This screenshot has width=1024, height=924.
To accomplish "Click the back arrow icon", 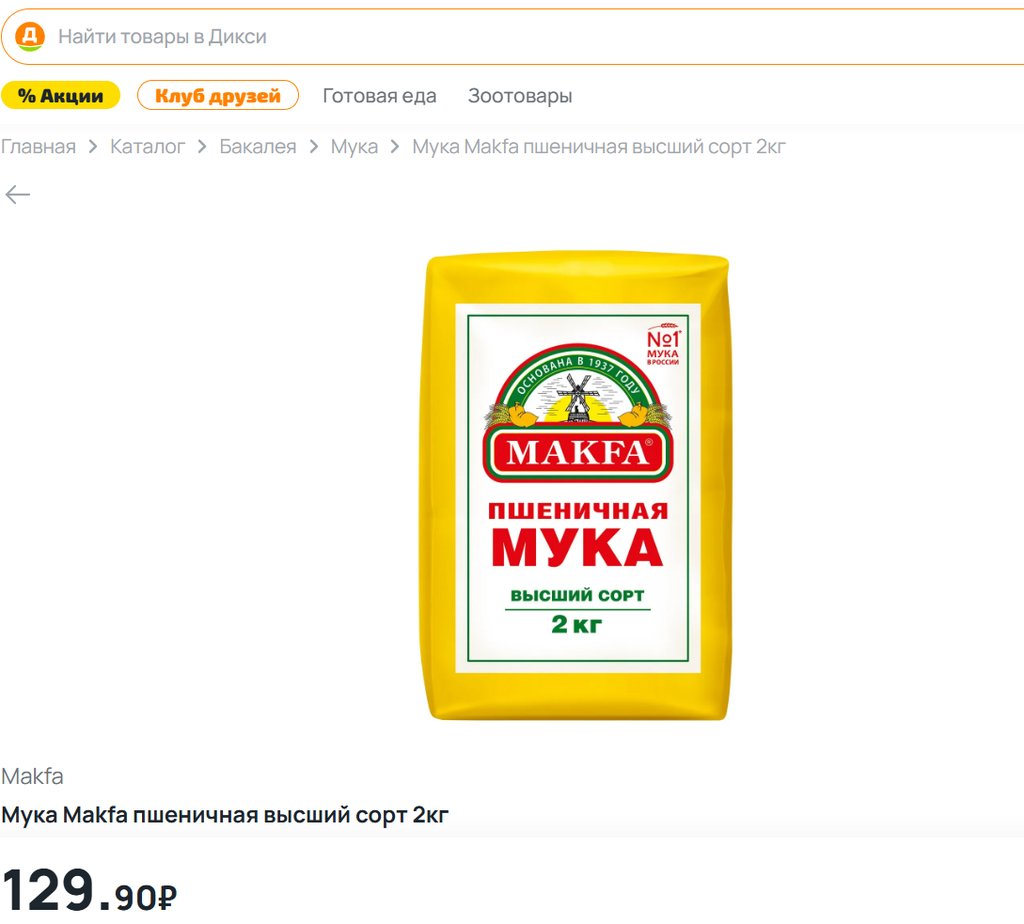I will 18,194.
